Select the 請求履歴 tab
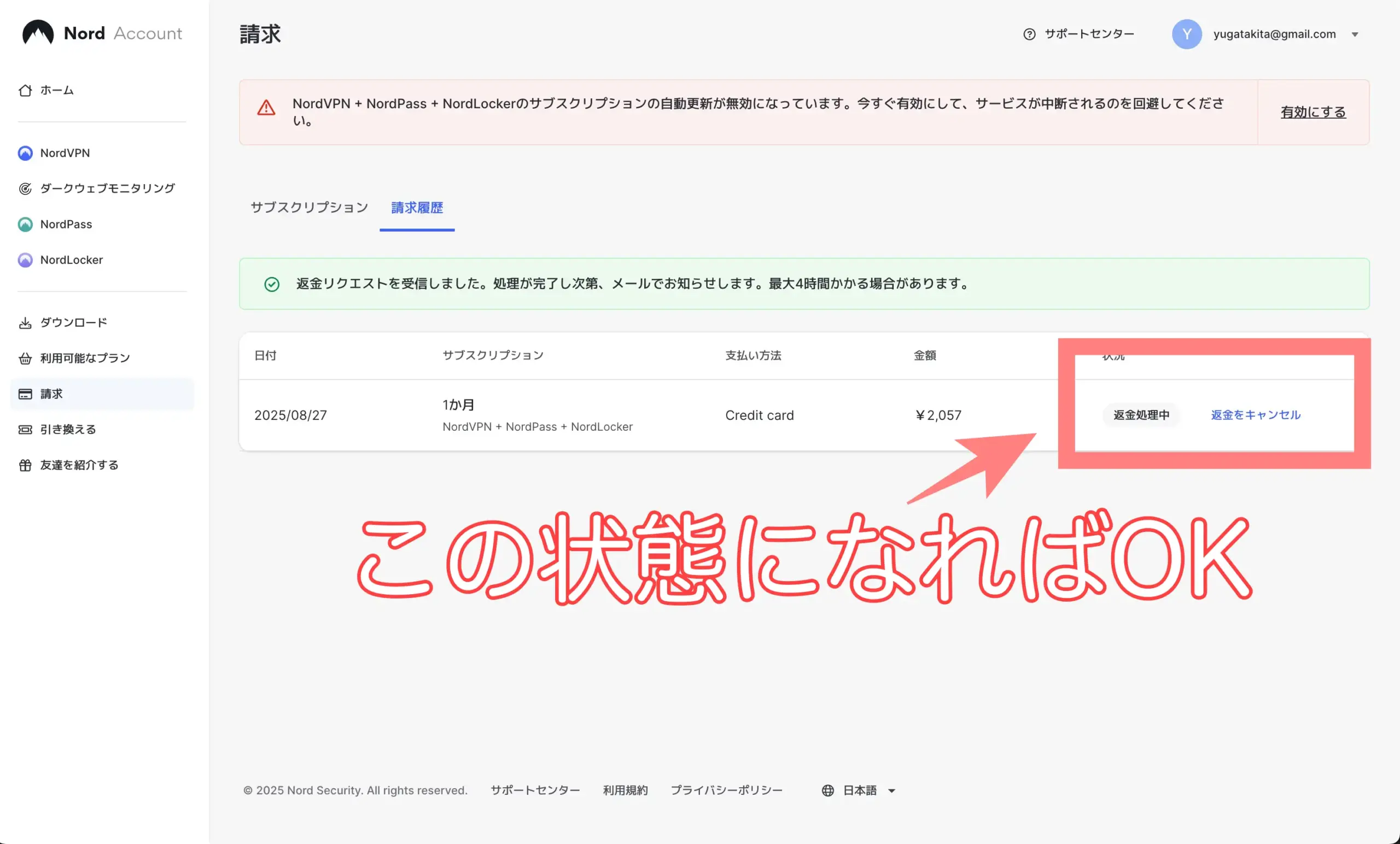Screen dimensions: 1400x844 [417, 207]
